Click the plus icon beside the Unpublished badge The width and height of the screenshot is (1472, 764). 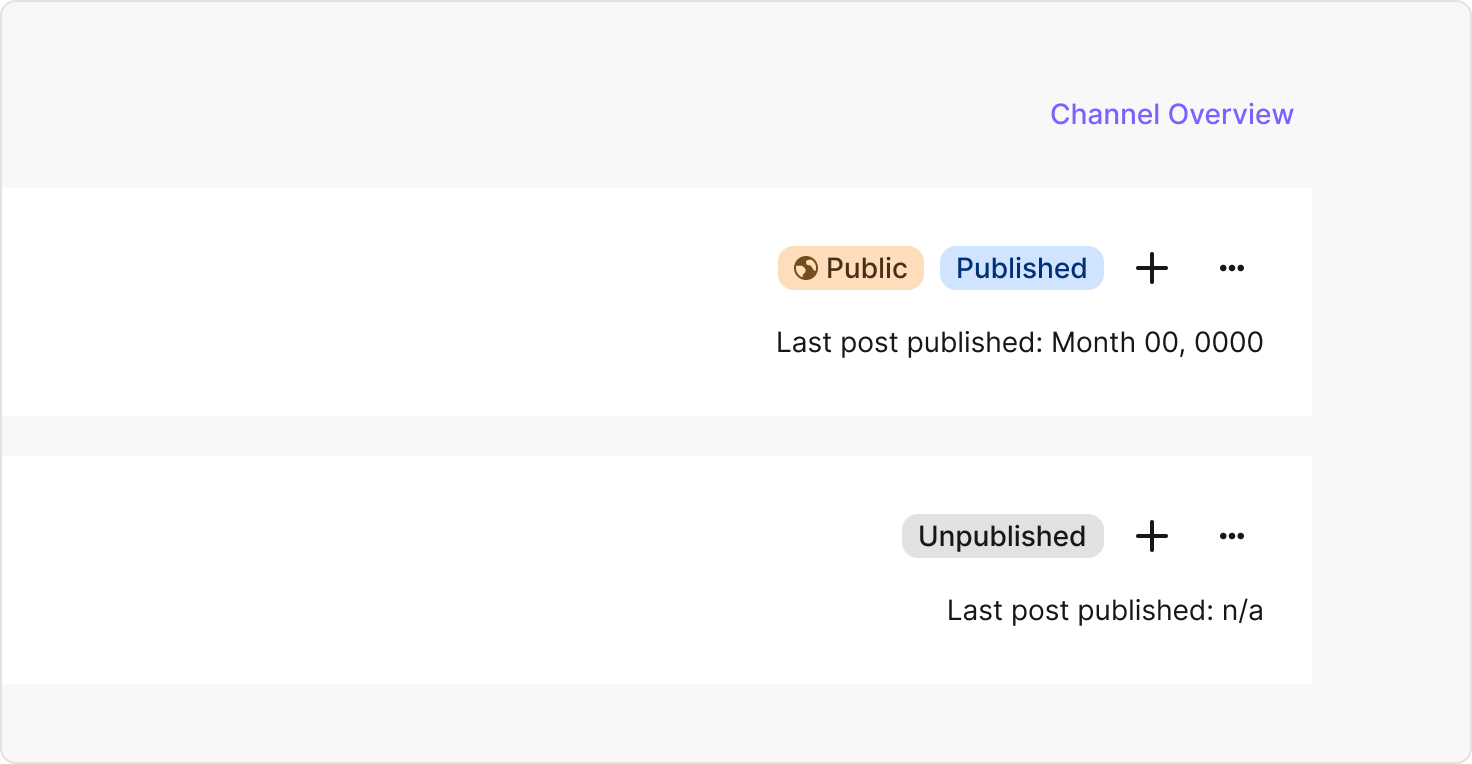coord(1152,536)
